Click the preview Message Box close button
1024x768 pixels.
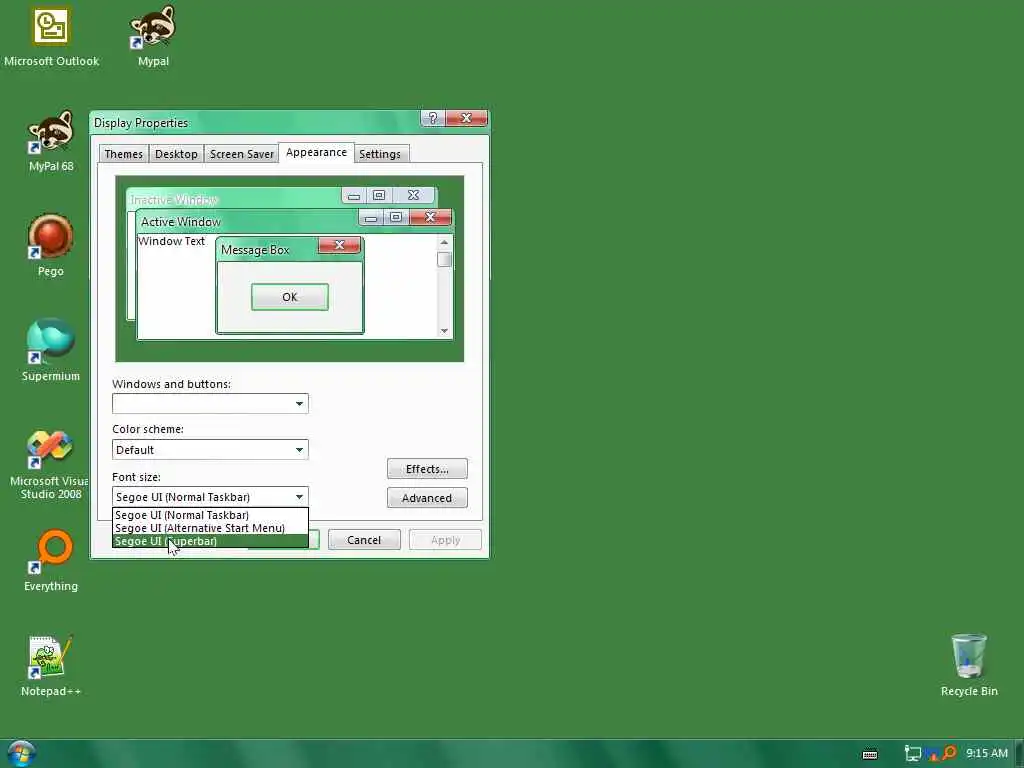[339, 245]
